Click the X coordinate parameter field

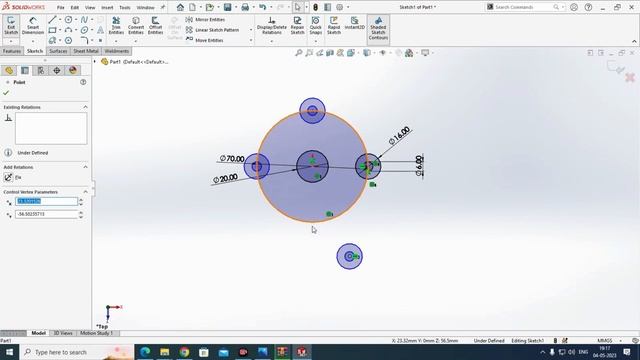click(x=46, y=201)
